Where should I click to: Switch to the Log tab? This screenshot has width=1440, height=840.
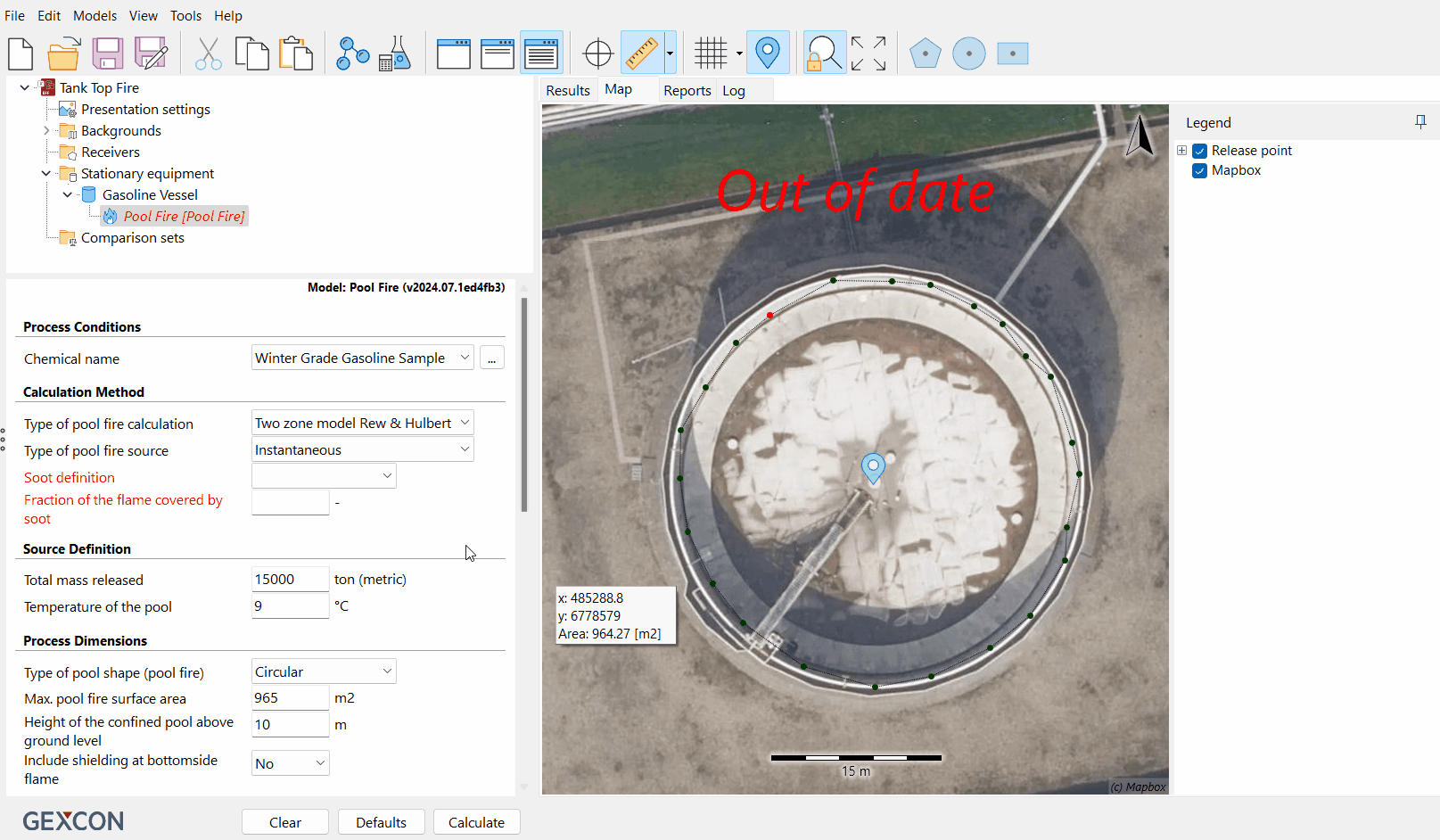coord(734,90)
